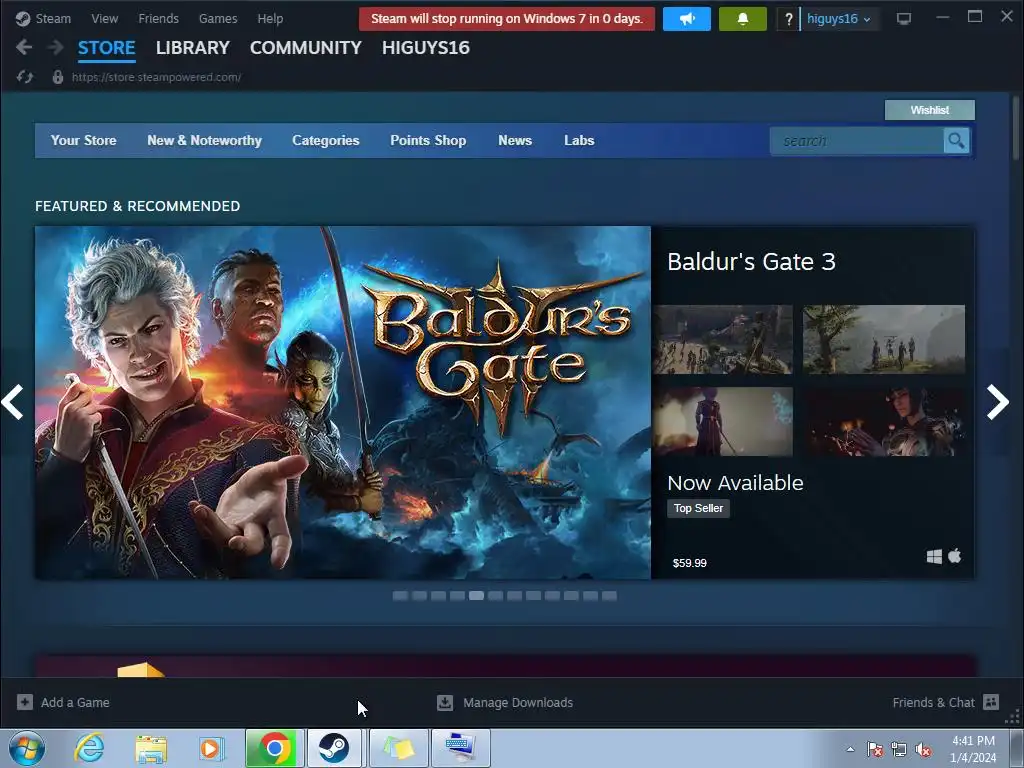
Task: View second Baldur's Gate 3 screenshot thumbnail
Action: pos(884,340)
